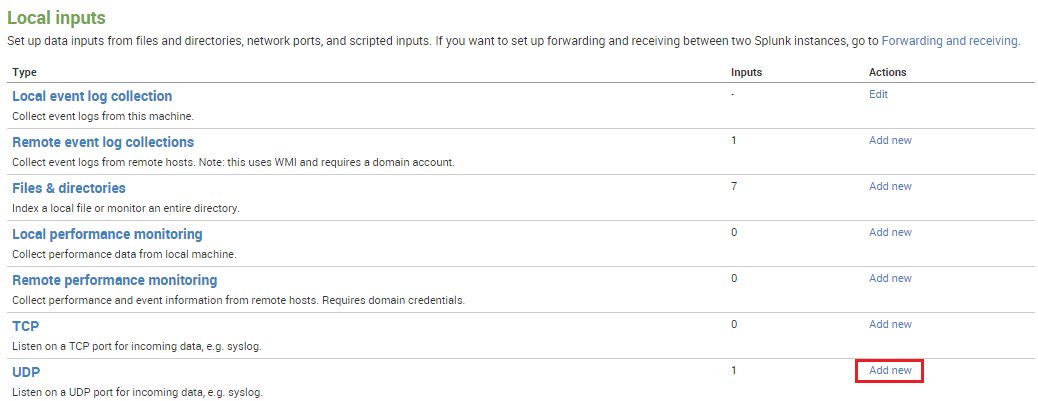Click the Remote event log inputs count
The width and height of the screenshot is (1038, 401).
click(x=734, y=140)
